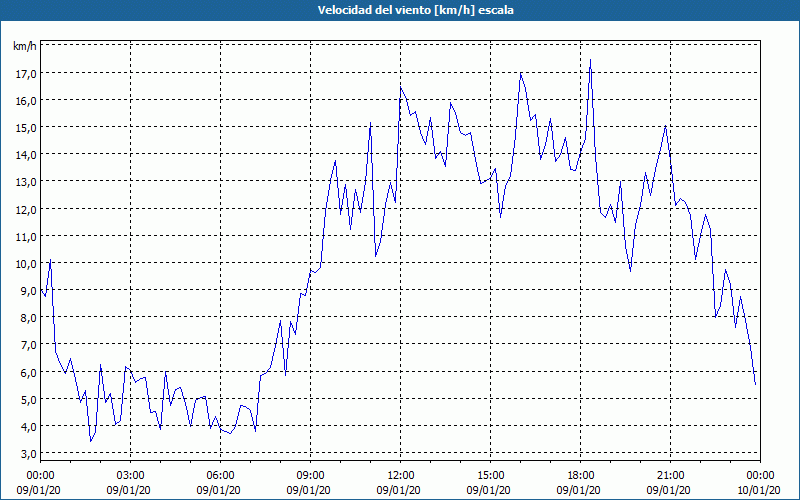Click the 7,0 y-axis value

pyautogui.click(x=29, y=345)
